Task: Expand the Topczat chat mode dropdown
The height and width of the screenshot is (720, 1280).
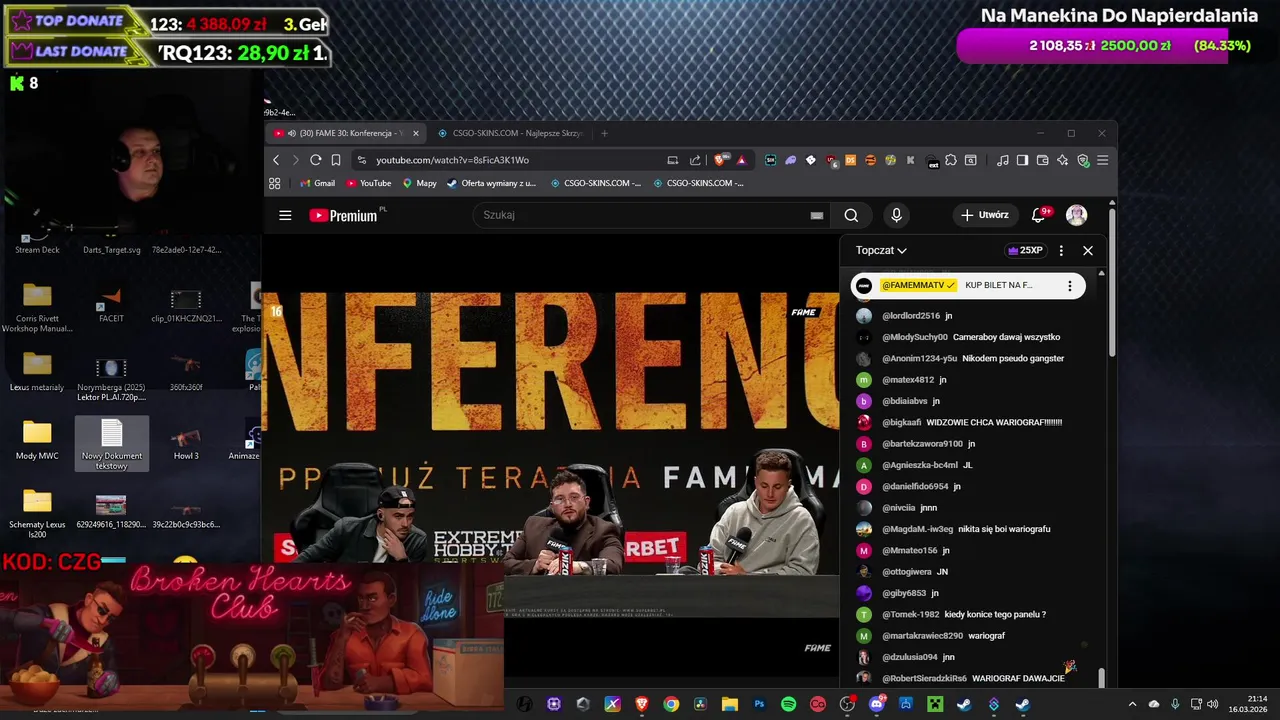Action: [881, 251]
